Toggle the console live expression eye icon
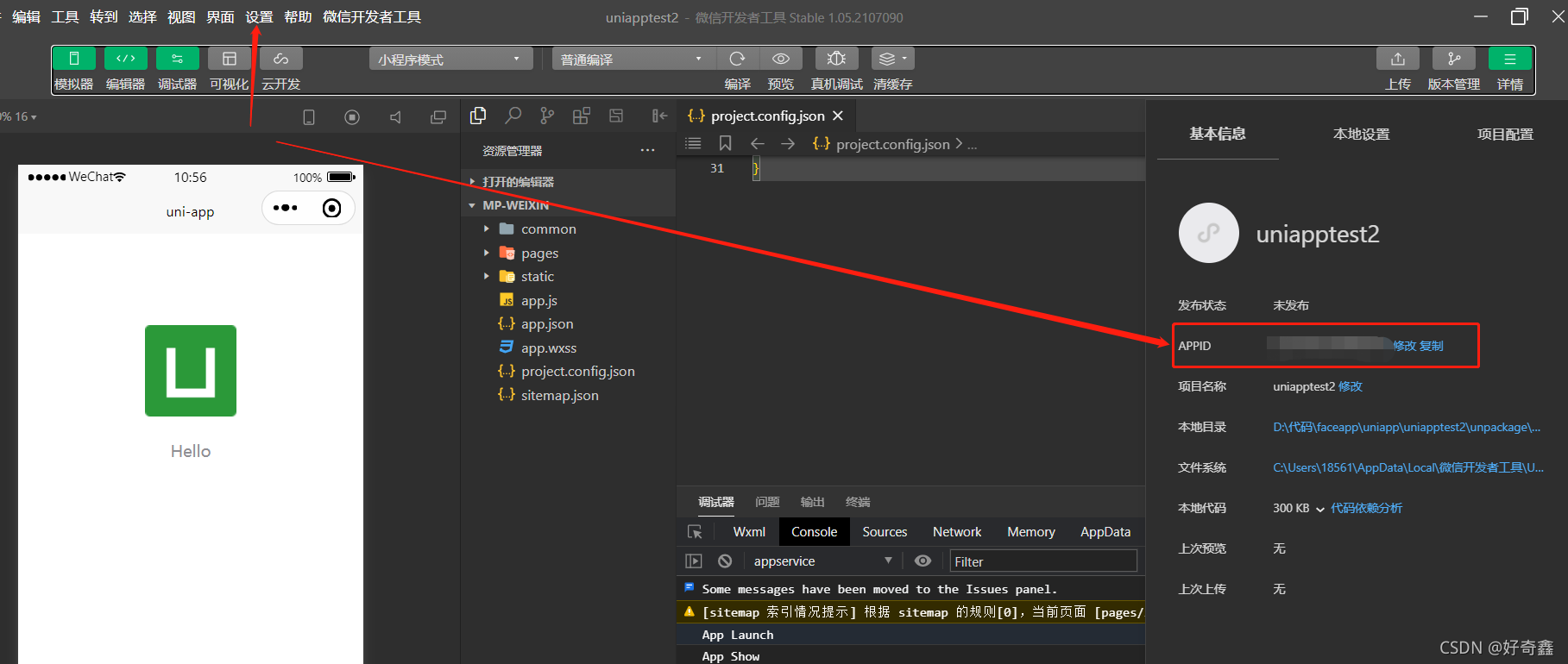Screen dimensions: 1568x664 tap(923, 561)
